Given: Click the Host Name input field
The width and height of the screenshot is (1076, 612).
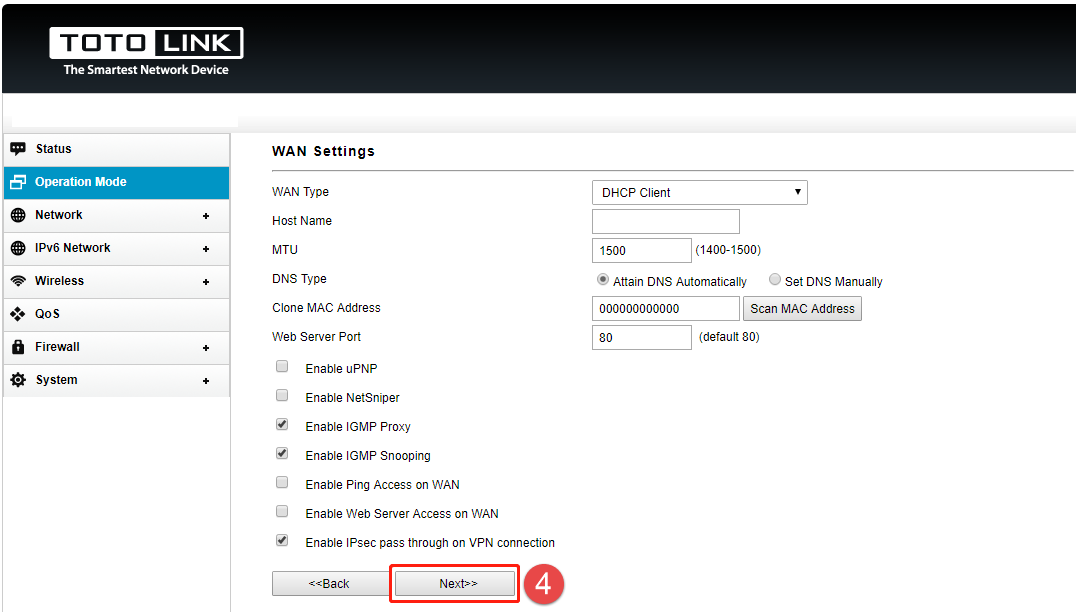Looking at the screenshot, I should click(x=665, y=221).
